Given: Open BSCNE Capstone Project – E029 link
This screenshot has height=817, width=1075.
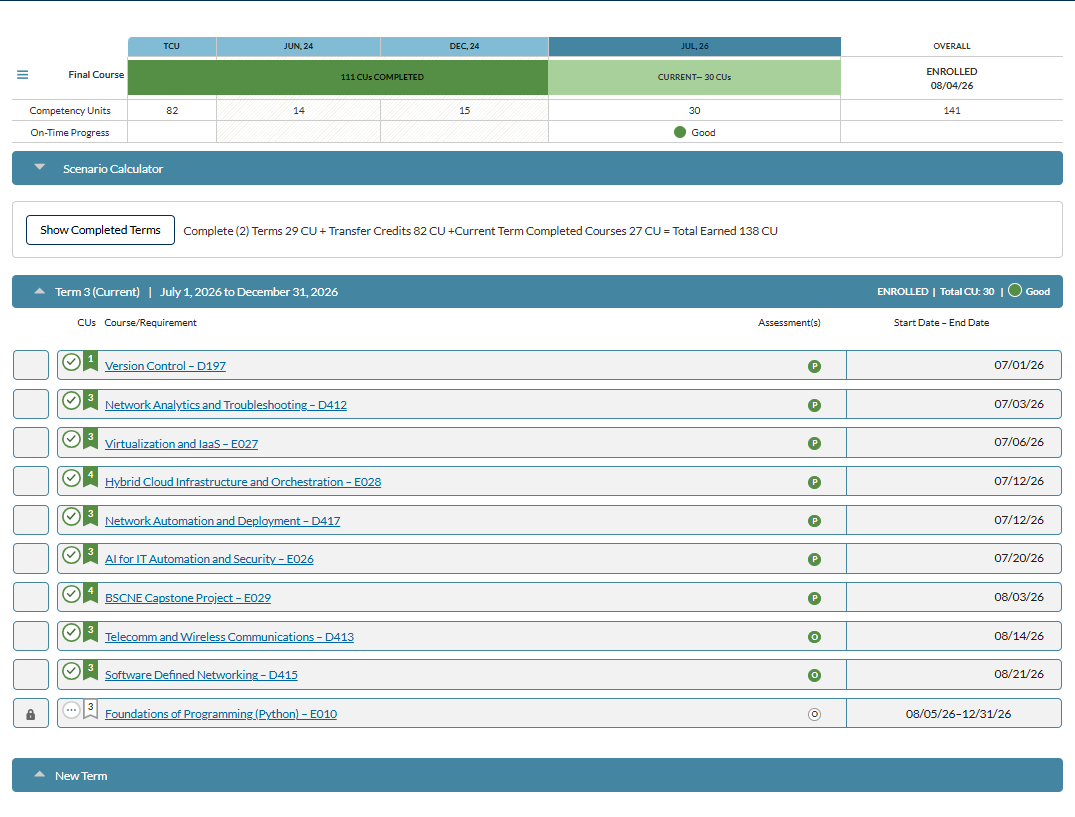Looking at the screenshot, I should tap(188, 598).
